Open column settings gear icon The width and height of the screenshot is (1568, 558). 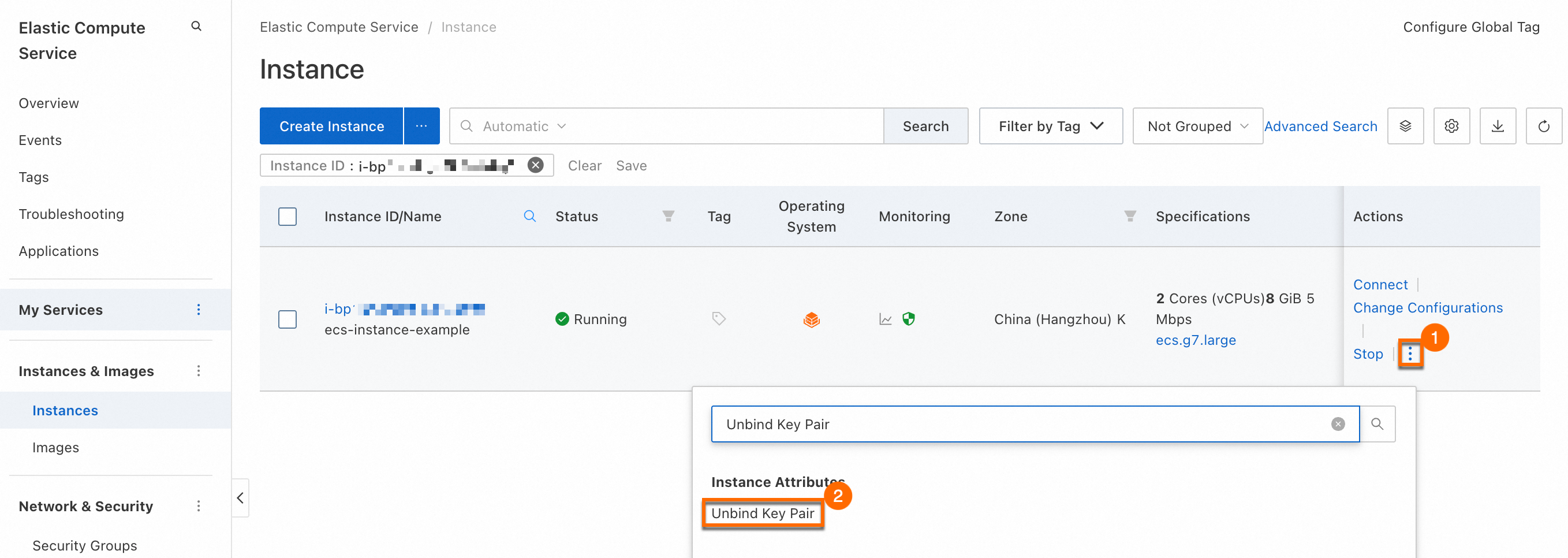[1451, 126]
